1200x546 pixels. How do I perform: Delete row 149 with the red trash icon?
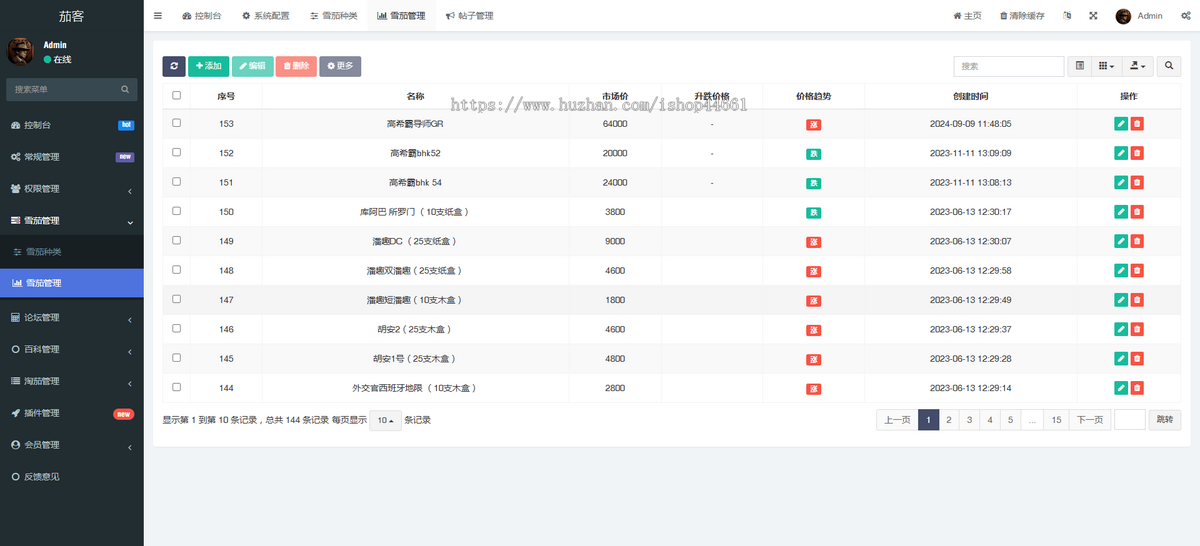[1137, 241]
